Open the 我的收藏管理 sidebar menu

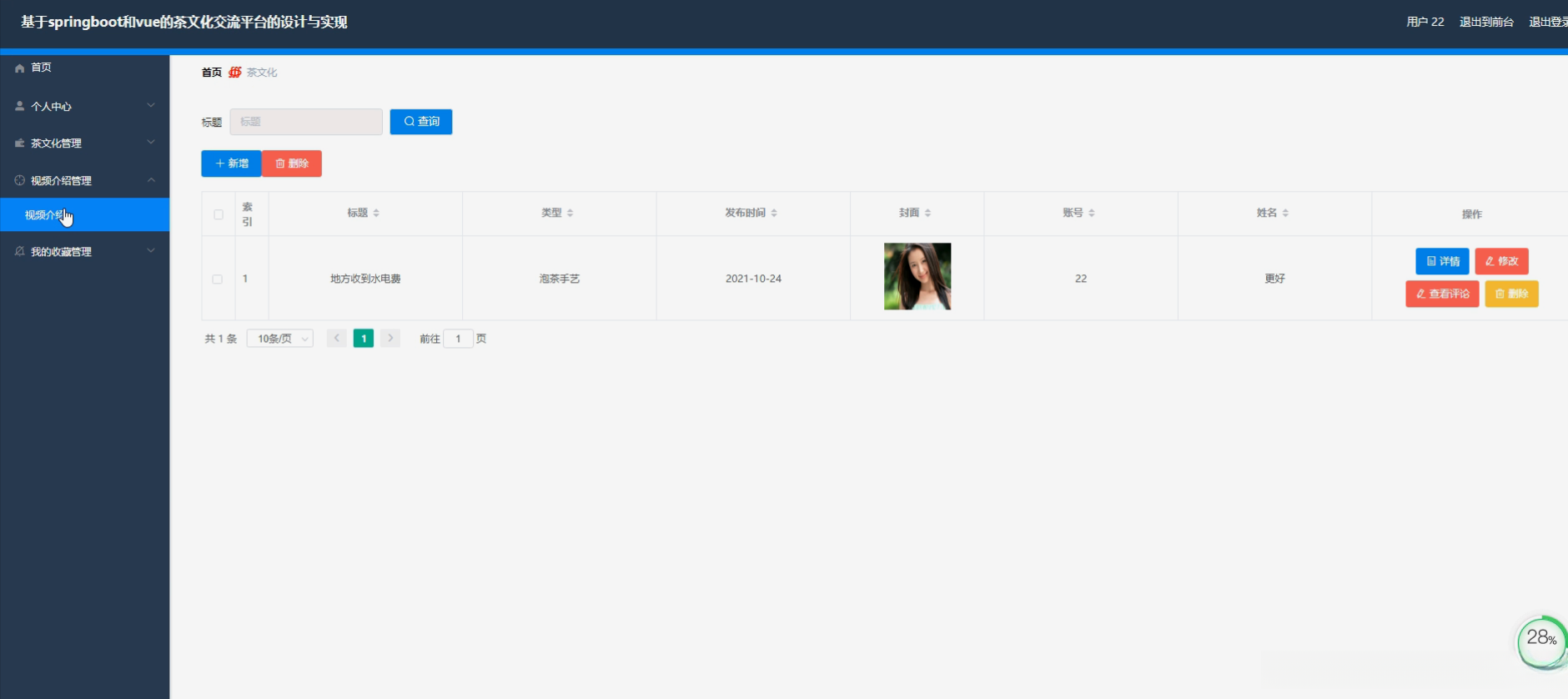(x=85, y=251)
